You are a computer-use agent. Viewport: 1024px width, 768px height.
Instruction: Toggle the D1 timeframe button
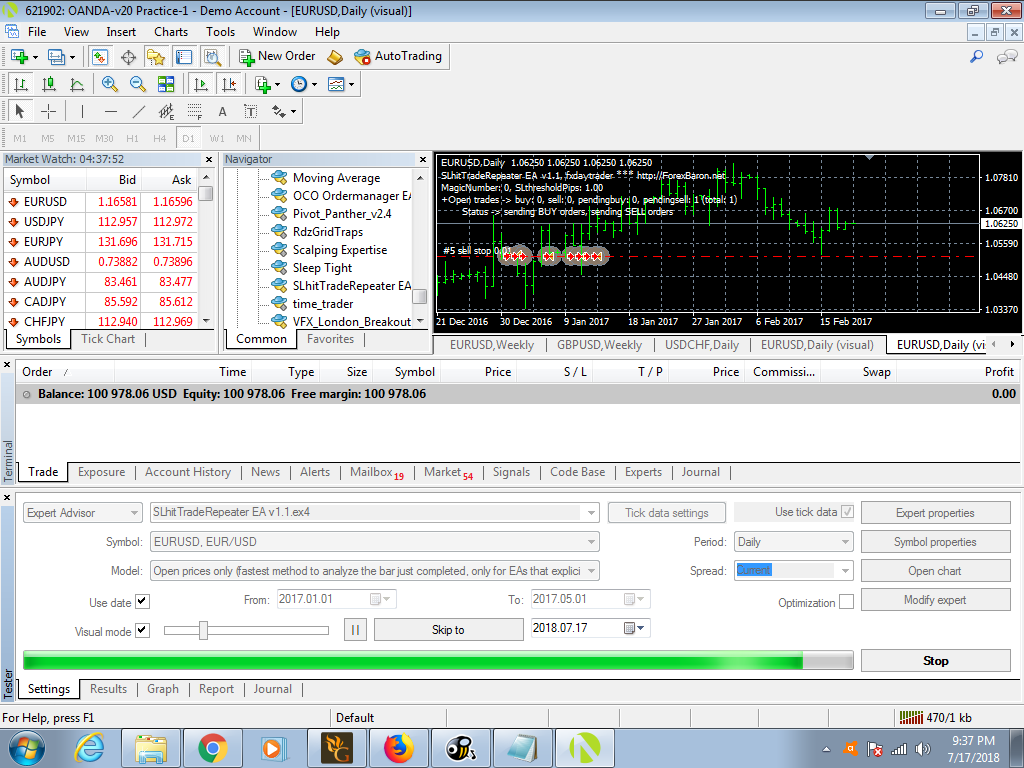coord(188,138)
